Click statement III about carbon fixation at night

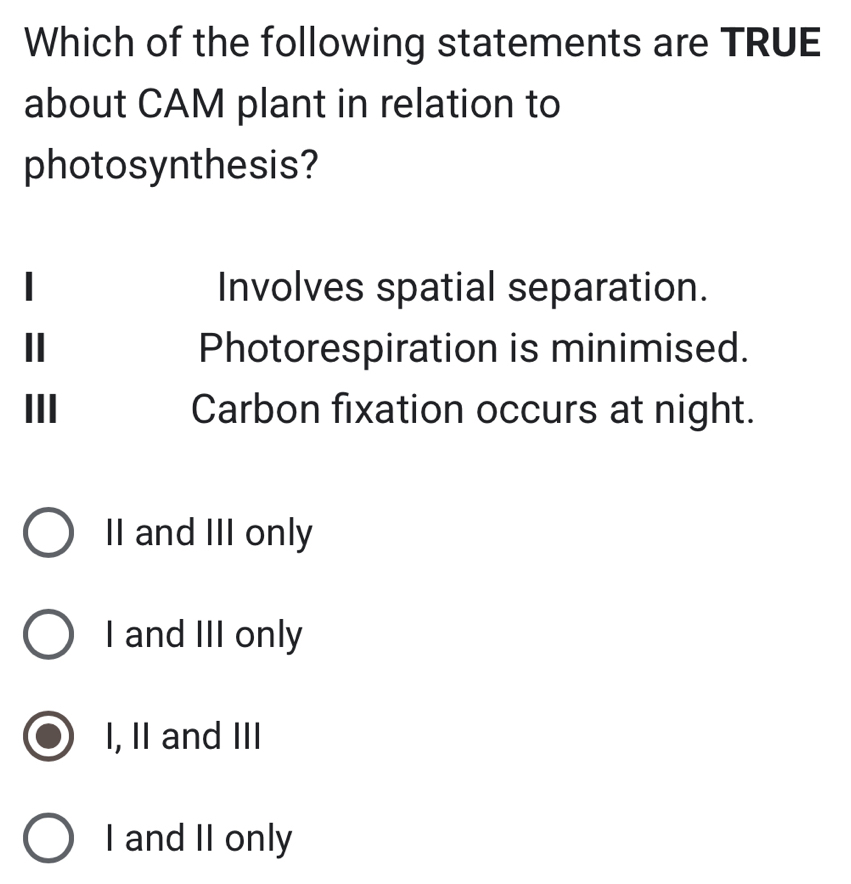[x=470, y=409]
